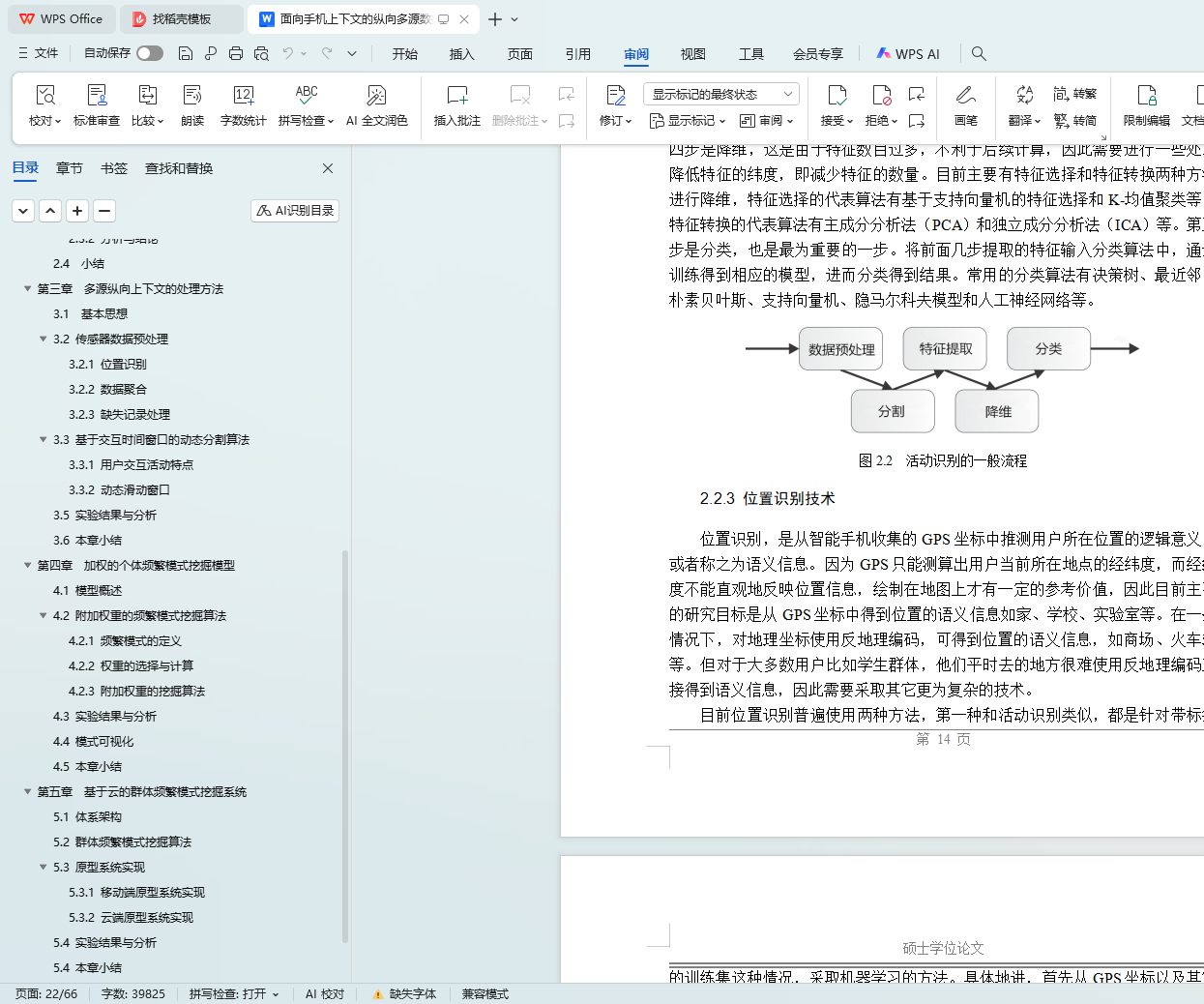1204x1004 pixels.
Task: Switch to the 开始 ribbon tab
Action: [405, 54]
